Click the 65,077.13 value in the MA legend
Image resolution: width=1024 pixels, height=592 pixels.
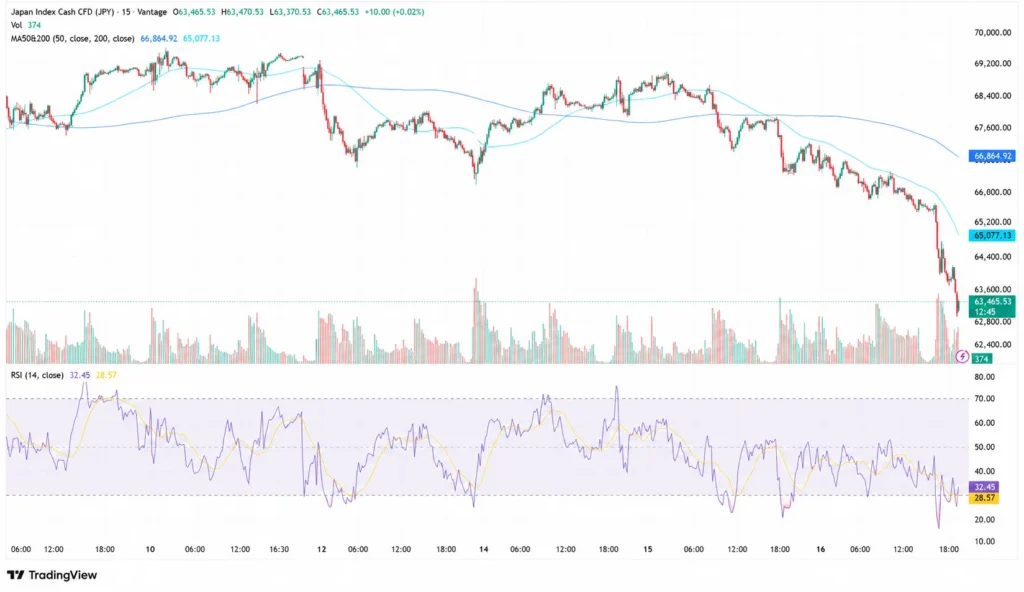(x=201, y=39)
